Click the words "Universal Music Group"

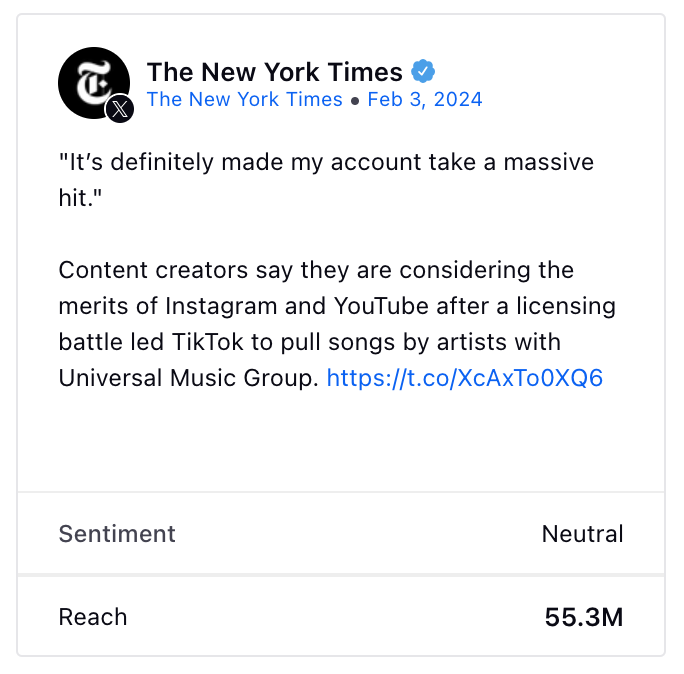188,378
